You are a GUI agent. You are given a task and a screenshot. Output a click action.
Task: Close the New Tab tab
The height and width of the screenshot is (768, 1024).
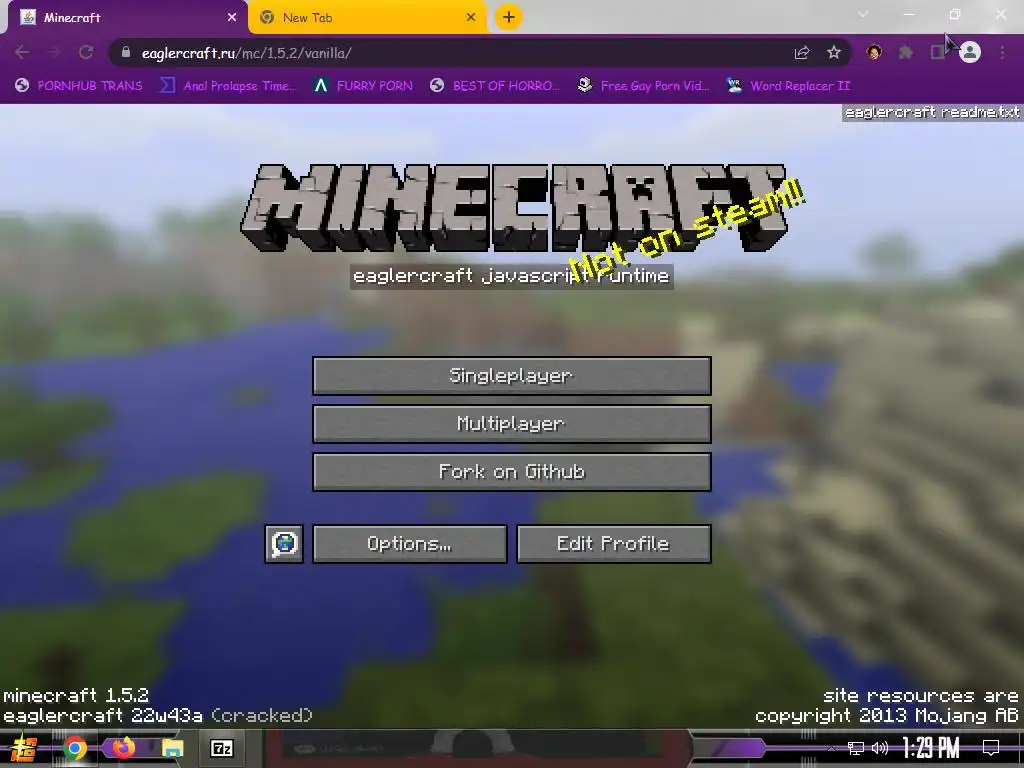click(x=471, y=18)
